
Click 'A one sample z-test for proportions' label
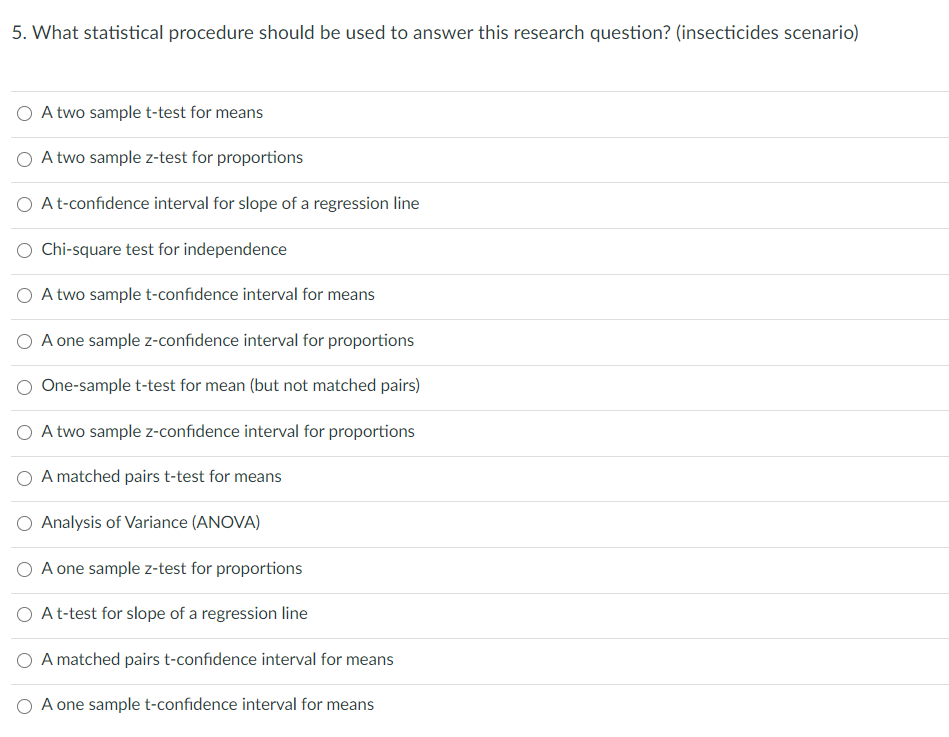pos(172,568)
